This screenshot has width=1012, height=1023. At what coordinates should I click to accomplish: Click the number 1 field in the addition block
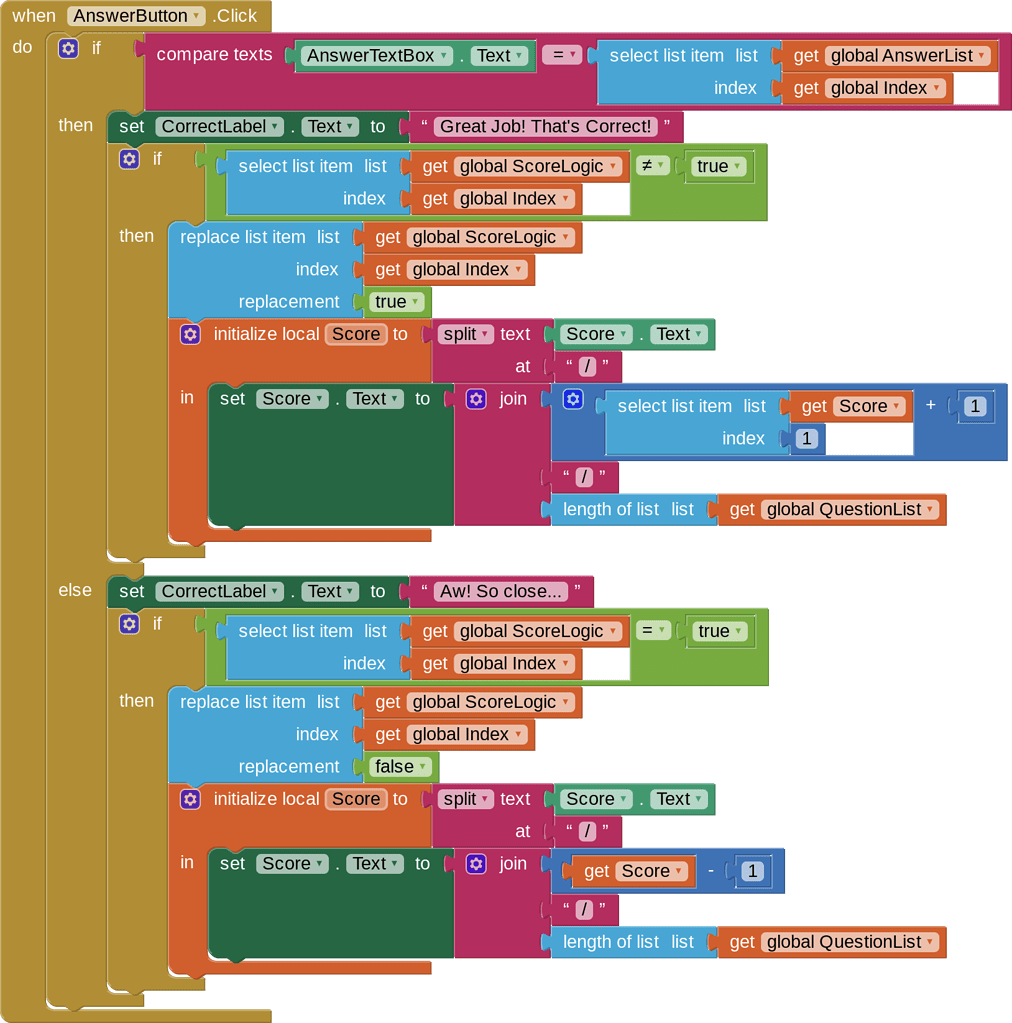[x=975, y=405]
